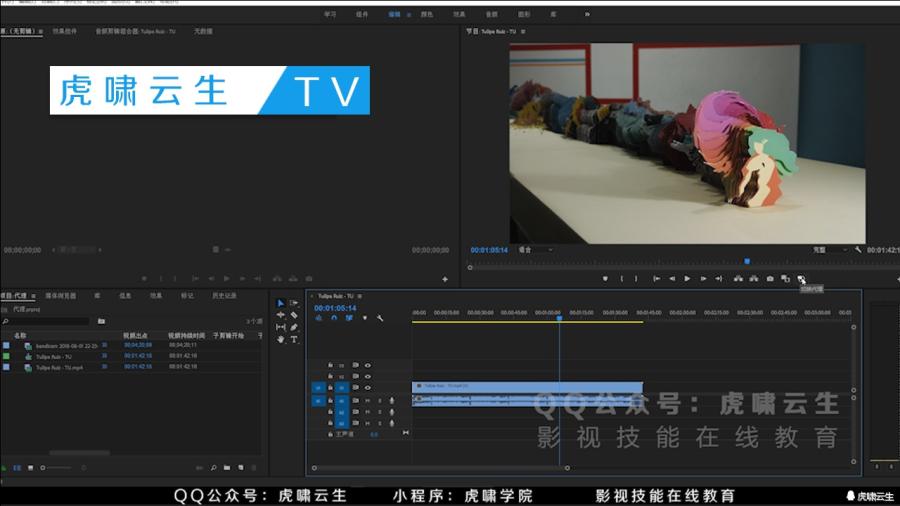Click the Extract button in Program Monitor
The image size is (900, 506).
coord(754,279)
